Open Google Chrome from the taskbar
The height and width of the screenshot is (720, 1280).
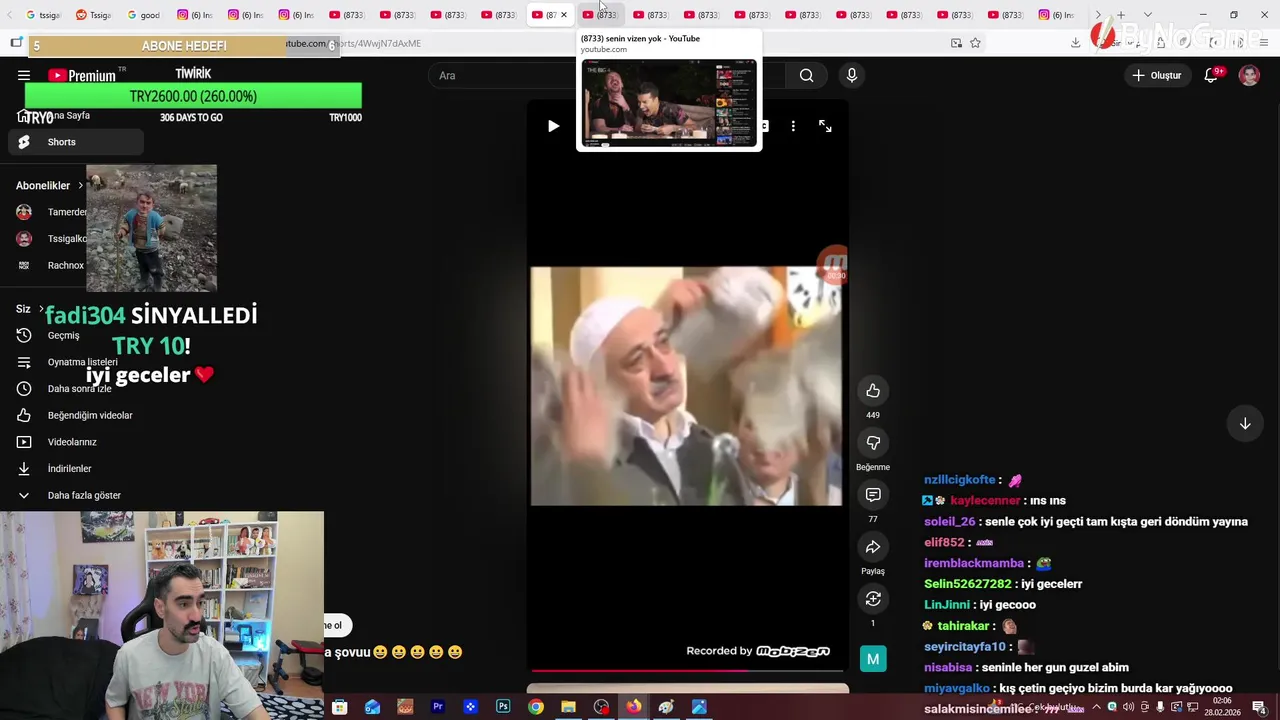pyautogui.click(x=536, y=707)
